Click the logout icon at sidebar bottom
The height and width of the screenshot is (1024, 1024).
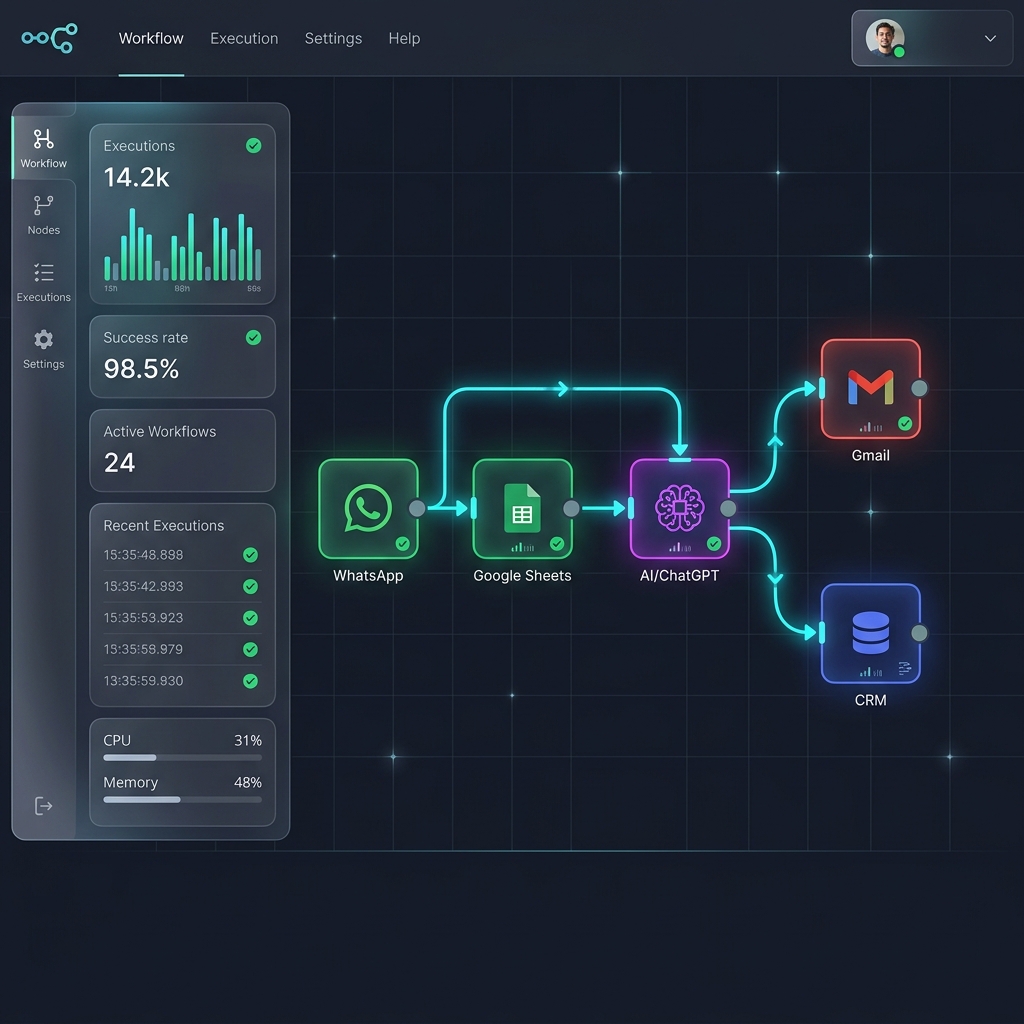[43, 806]
